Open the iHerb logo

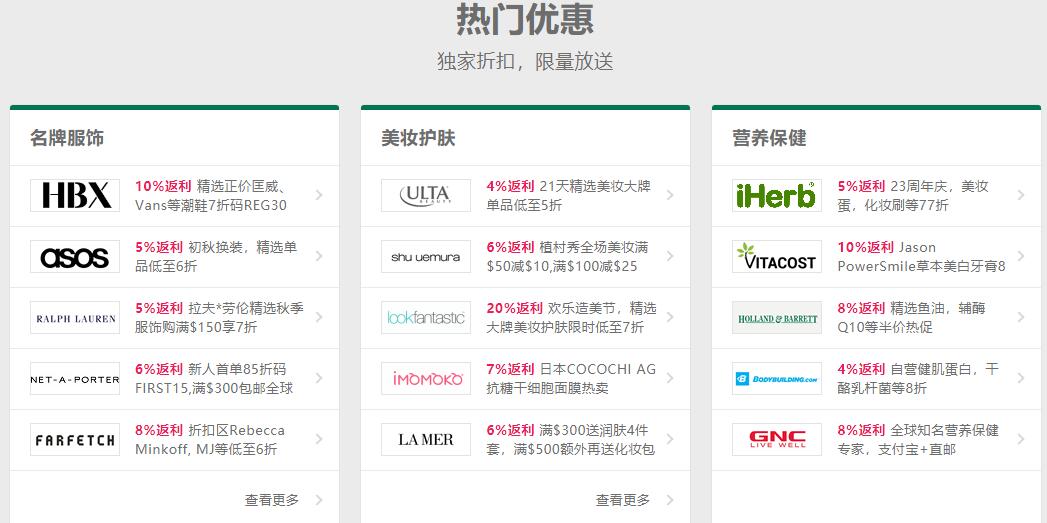point(777,196)
